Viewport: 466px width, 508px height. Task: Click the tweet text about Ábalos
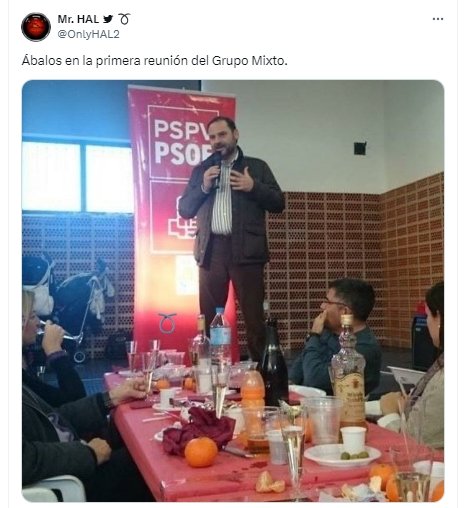click(154, 61)
